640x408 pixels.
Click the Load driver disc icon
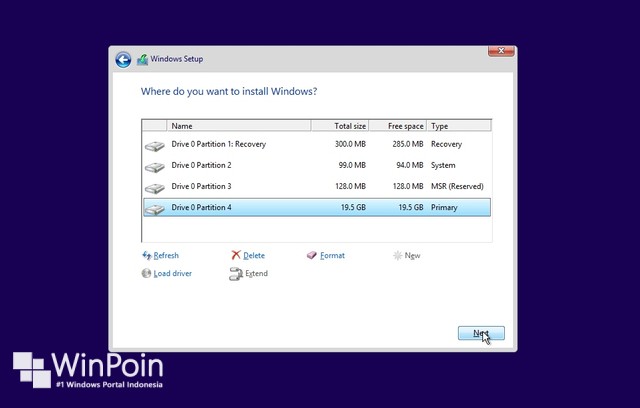tap(146, 273)
